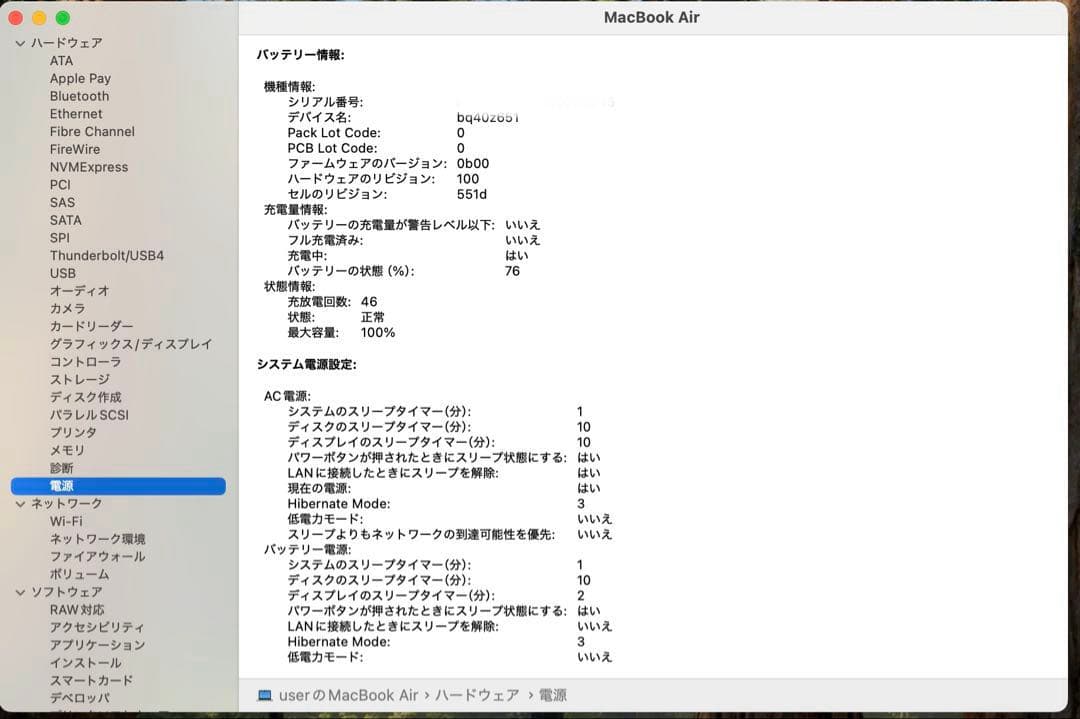Select スマートカード in the sidebar
This screenshot has width=1080, height=719.
point(91,680)
